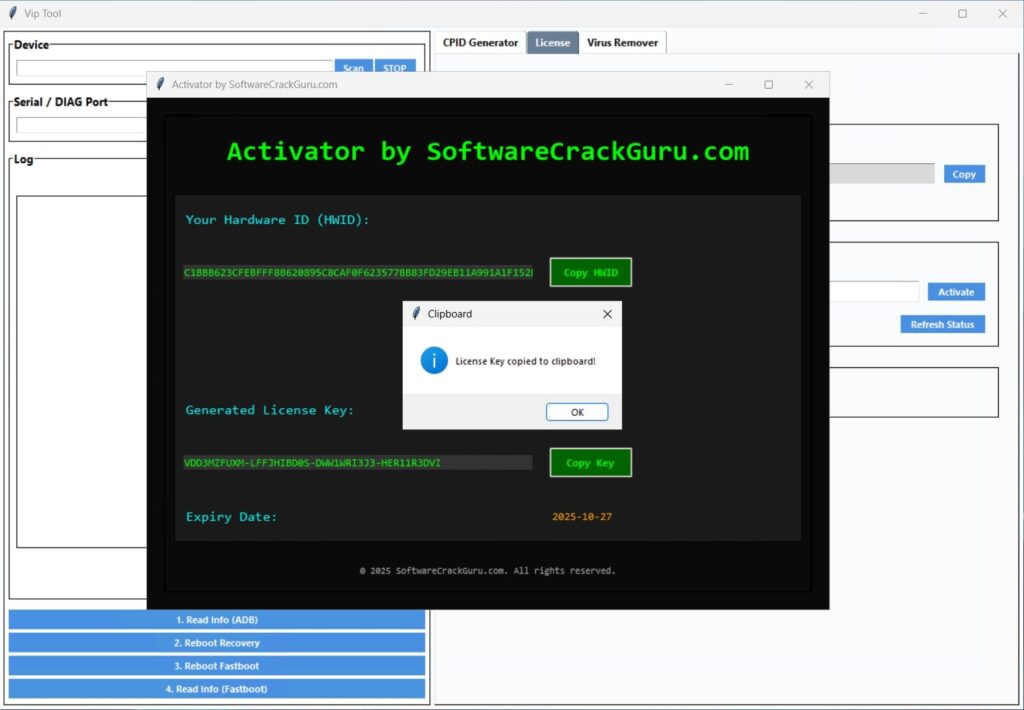Close the Clipboard dialog with X

607,314
